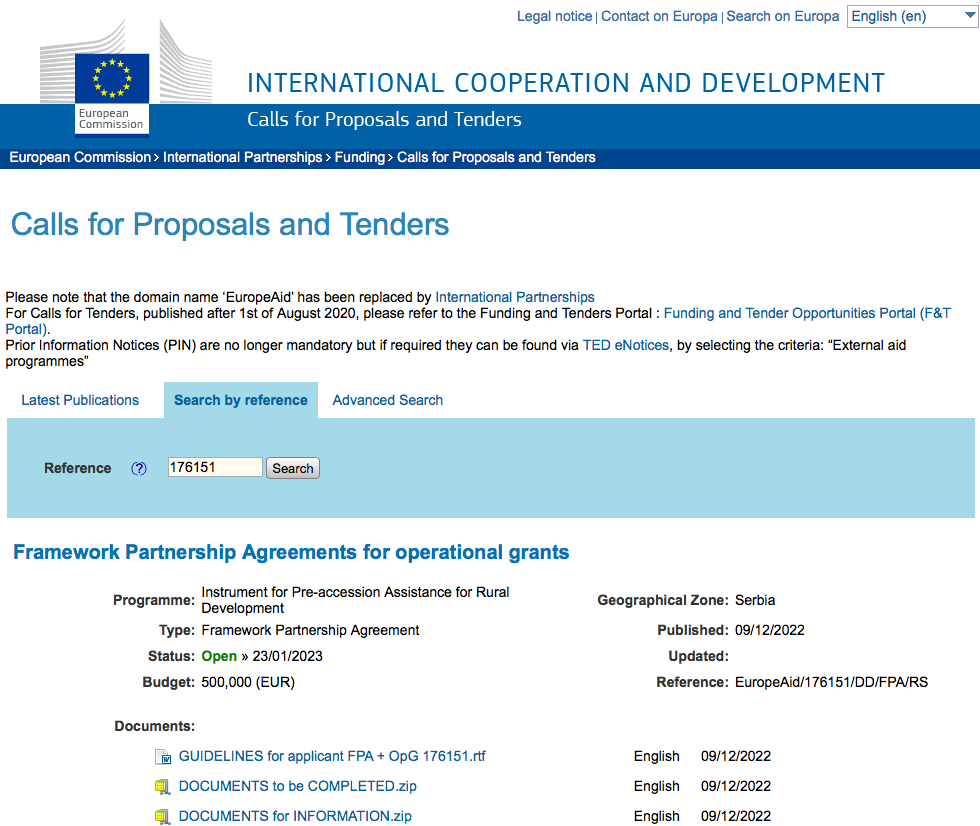Click the deadline date 23/01/2023
This screenshot has height=826, width=980.
pyautogui.click(x=288, y=657)
